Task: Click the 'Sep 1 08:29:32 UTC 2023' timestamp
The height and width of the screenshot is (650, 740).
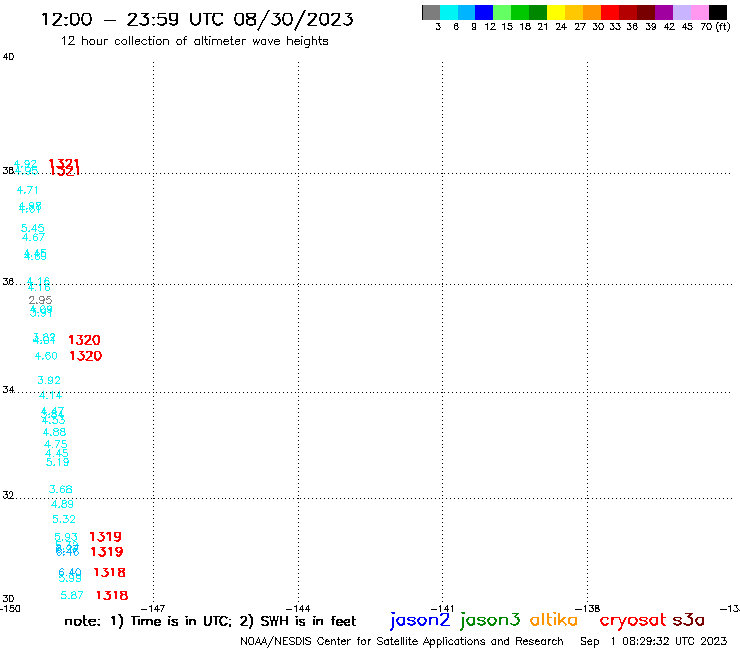Action: 654,641
